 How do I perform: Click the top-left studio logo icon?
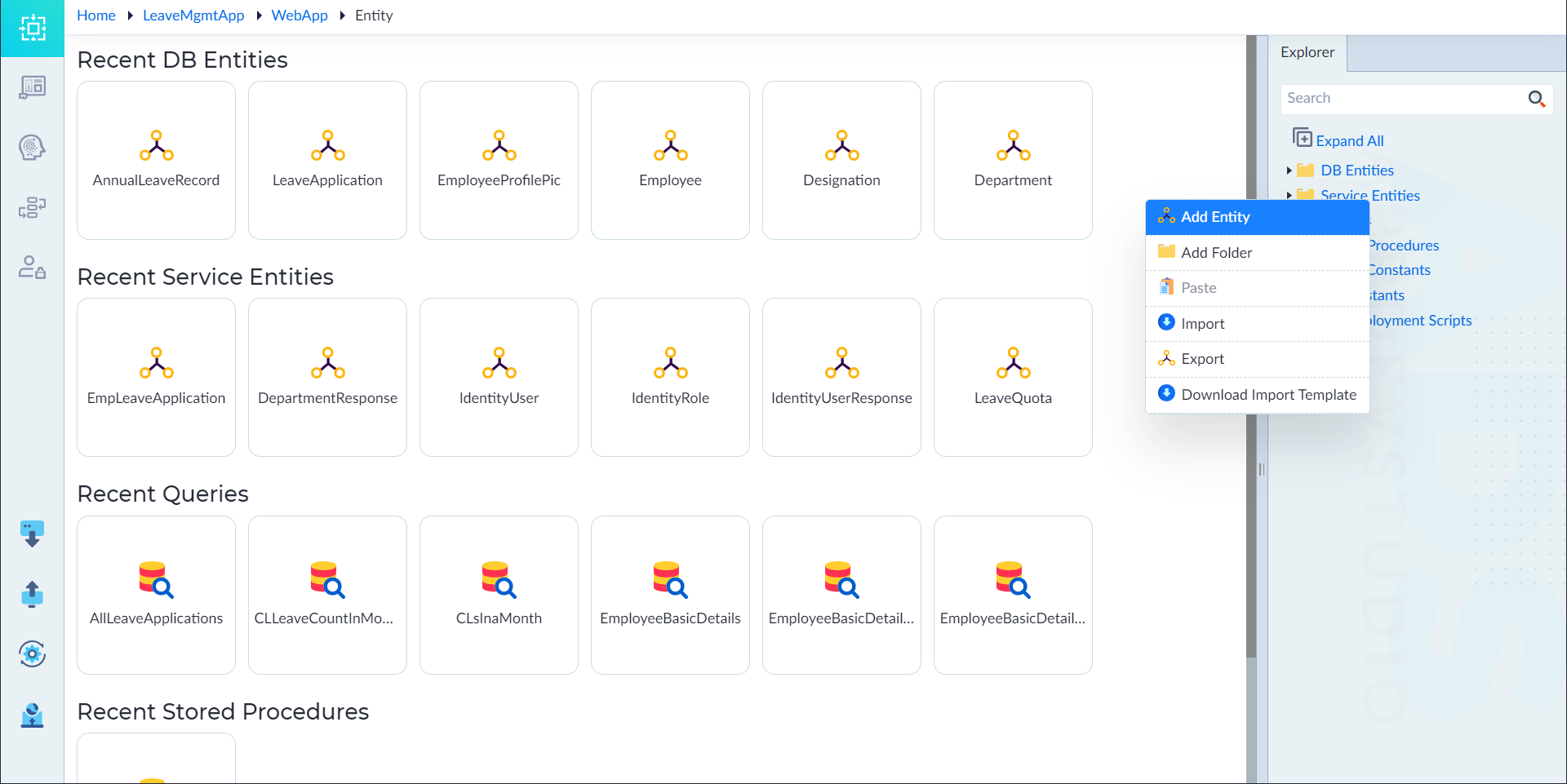pos(32,29)
